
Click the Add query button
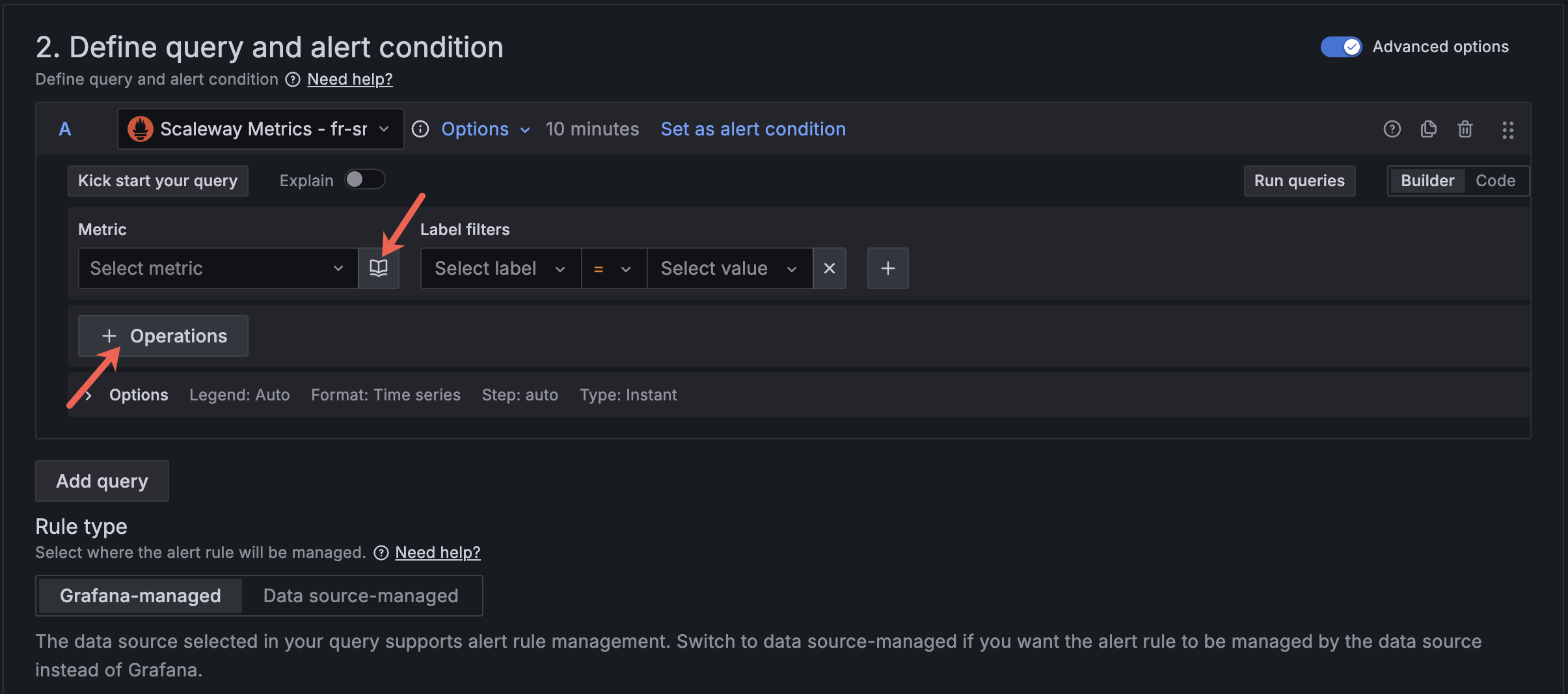pos(102,481)
